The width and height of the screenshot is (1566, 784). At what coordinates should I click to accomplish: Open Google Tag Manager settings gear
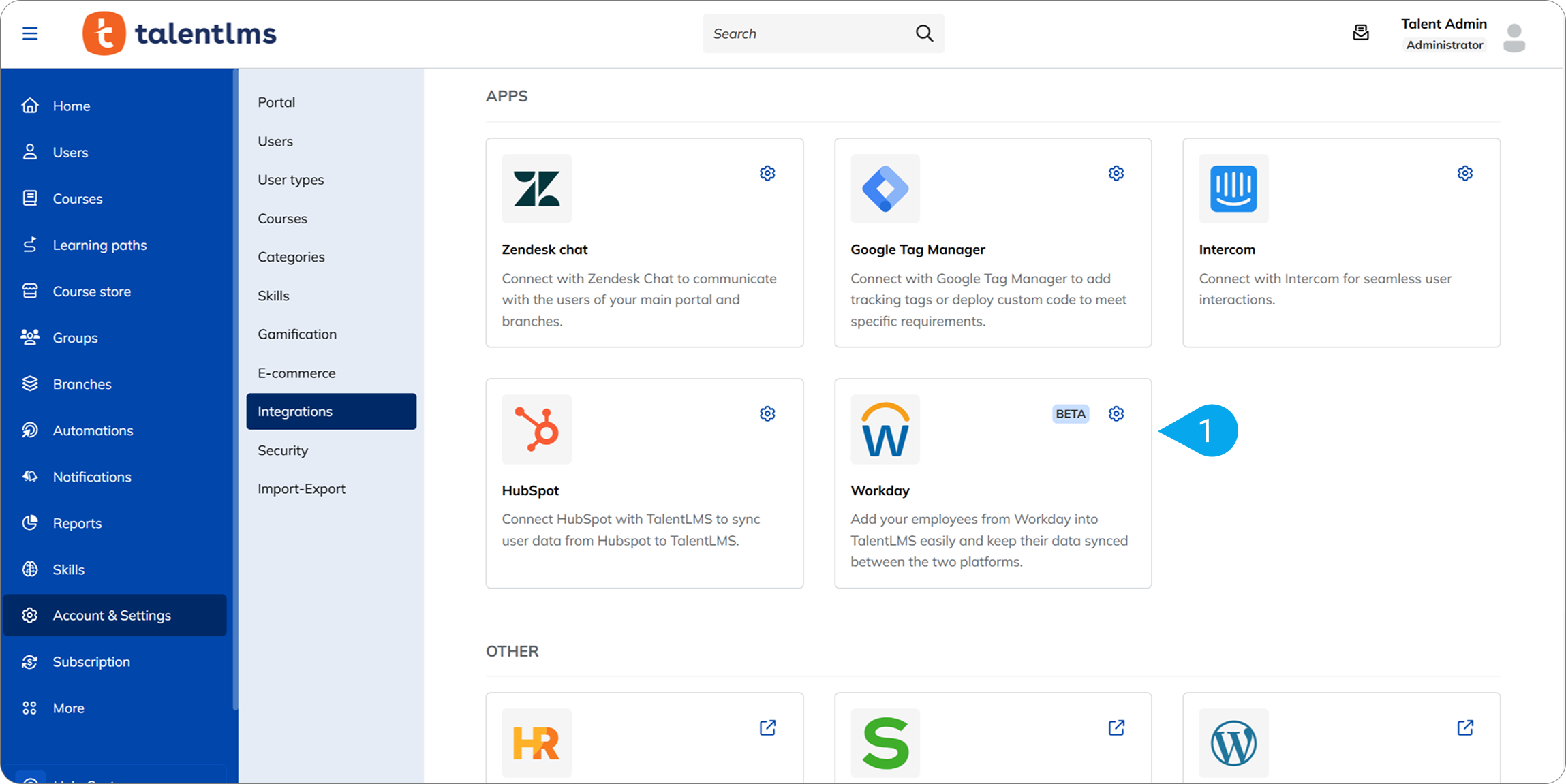(1116, 173)
